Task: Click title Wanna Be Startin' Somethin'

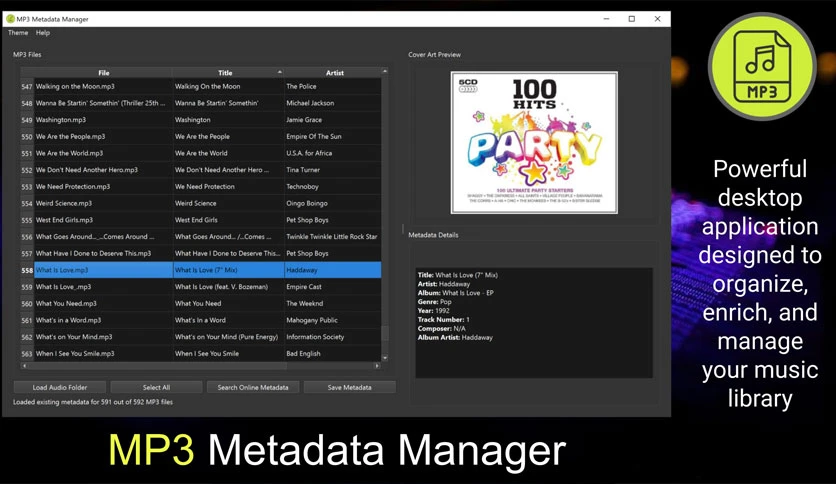Action: 216,103
